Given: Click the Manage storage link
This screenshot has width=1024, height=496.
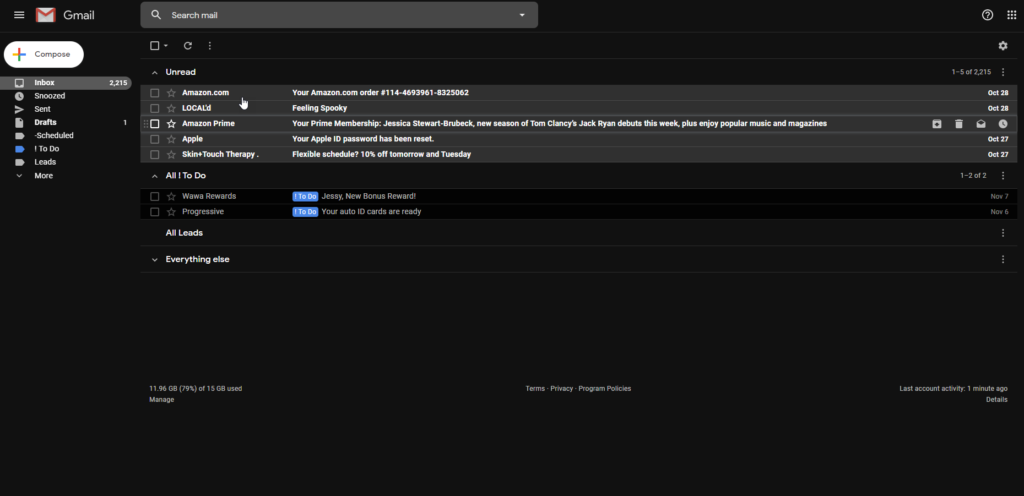Looking at the screenshot, I should point(161,399).
